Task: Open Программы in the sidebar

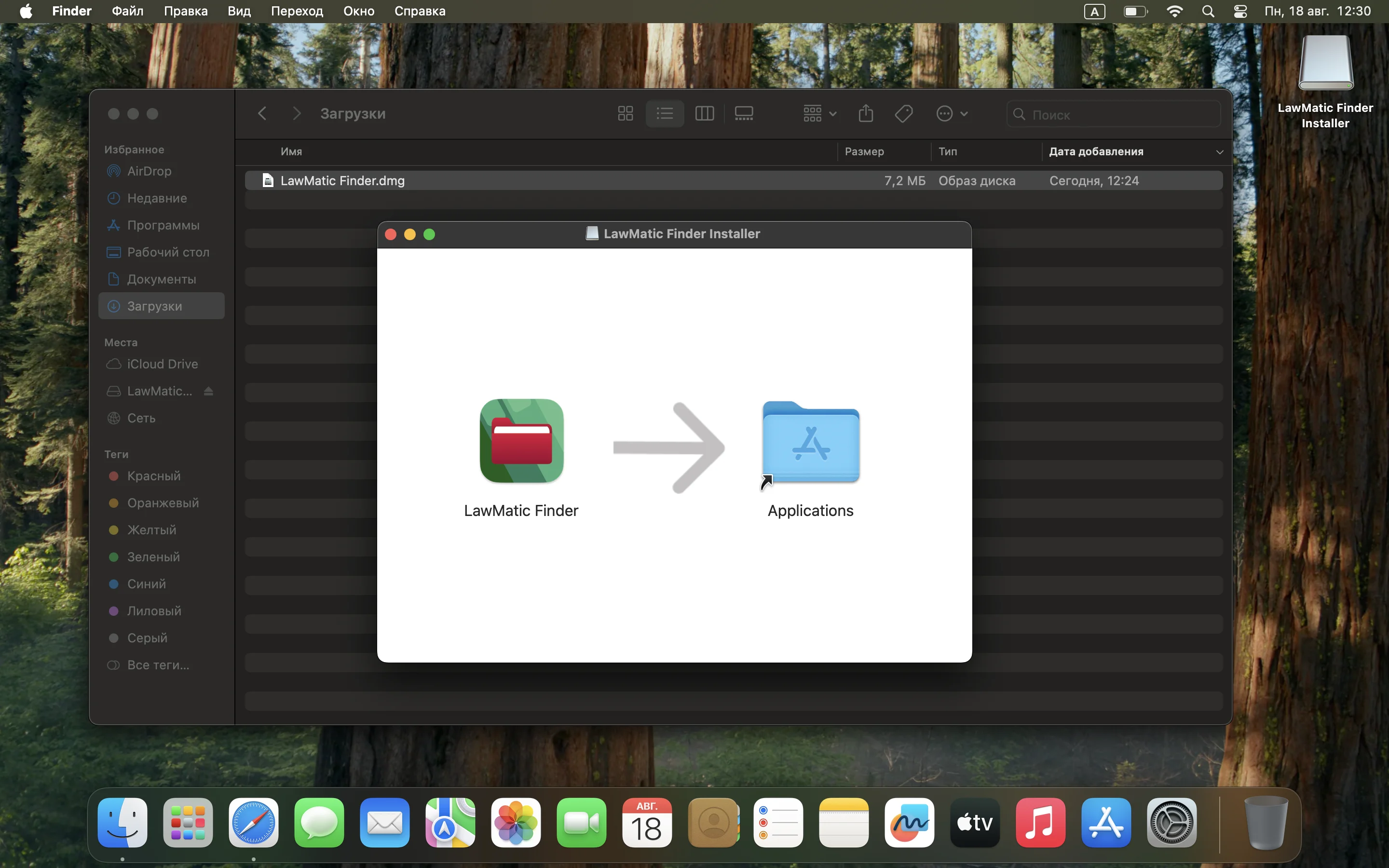Action: pos(161,225)
